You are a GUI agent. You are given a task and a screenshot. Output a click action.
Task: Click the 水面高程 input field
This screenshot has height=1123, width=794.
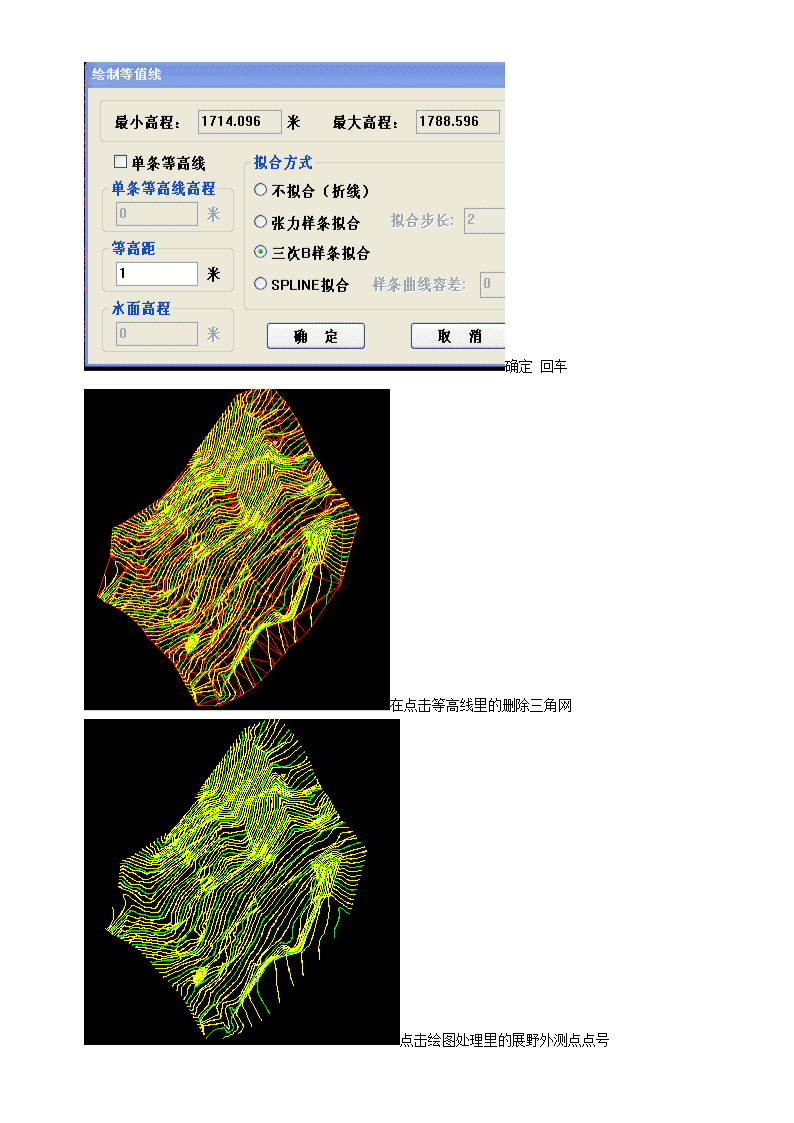pos(157,334)
